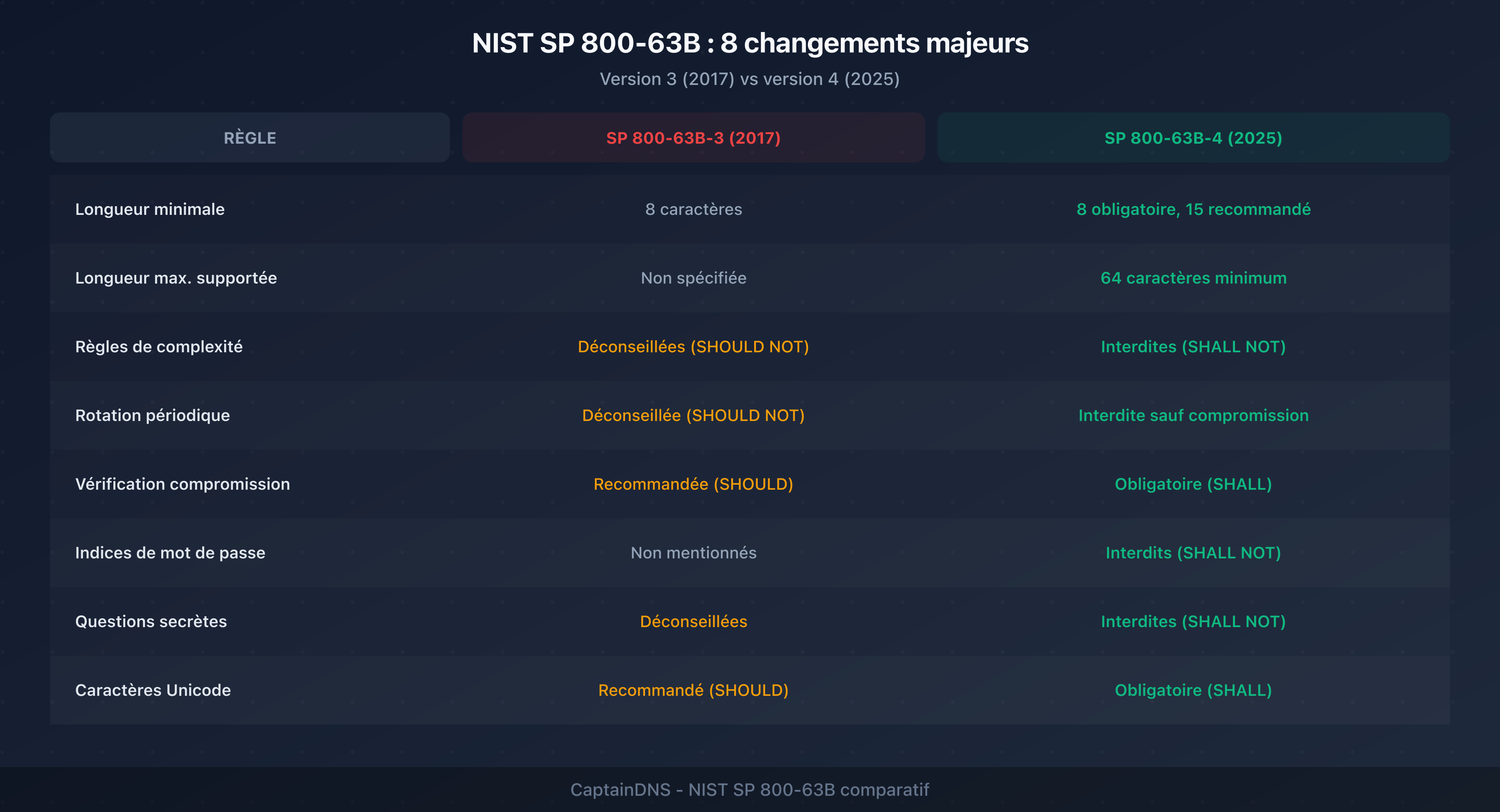Select the Questions secrètes row label
The height and width of the screenshot is (812, 1500).
click(151, 621)
